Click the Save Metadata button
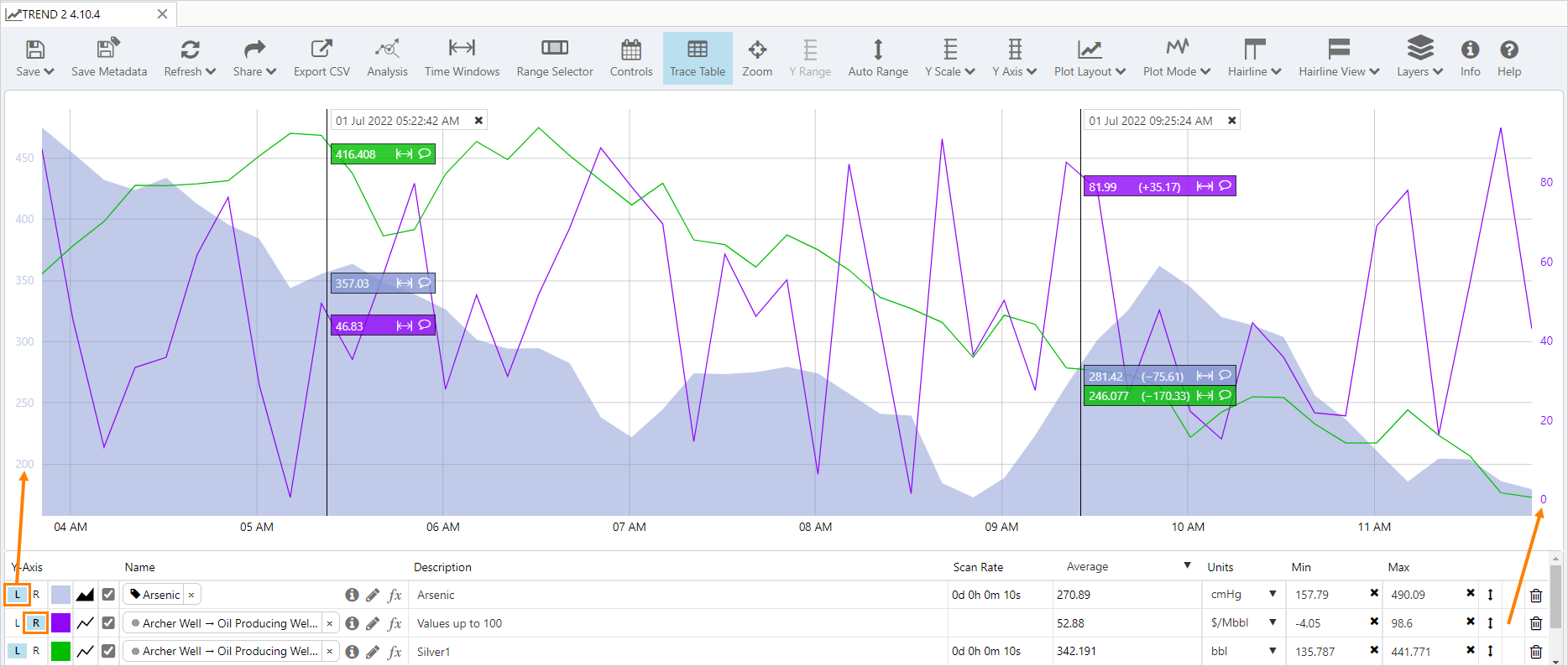This screenshot has width=1568, height=666. point(109,58)
